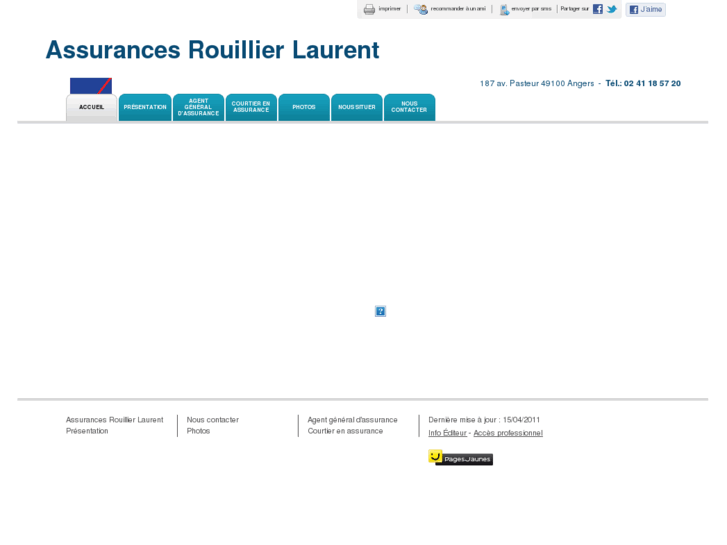
Task: Open footer Photos link
Action: tap(198, 431)
